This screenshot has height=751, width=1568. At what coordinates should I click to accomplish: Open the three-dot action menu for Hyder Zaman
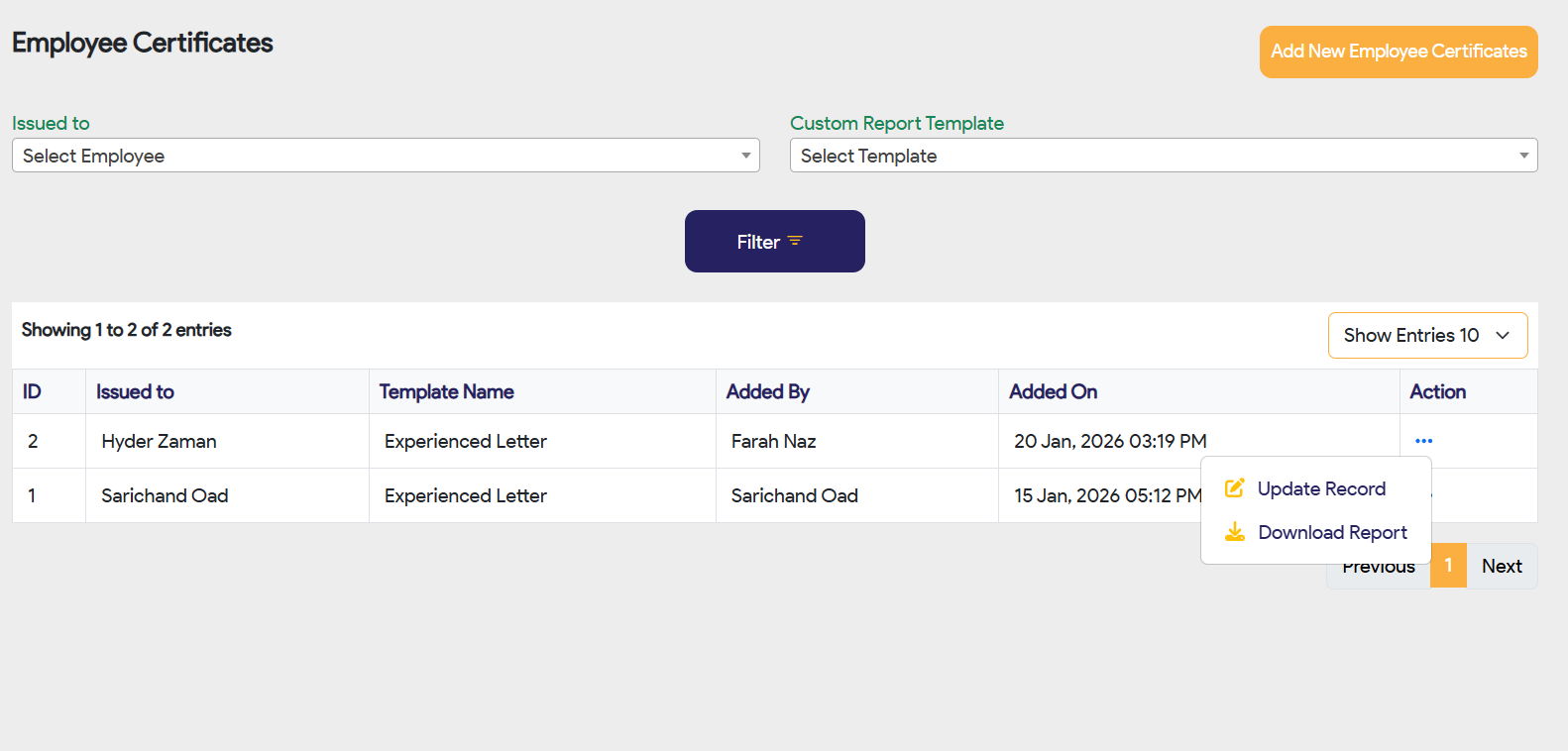(x=1423, y=441)
